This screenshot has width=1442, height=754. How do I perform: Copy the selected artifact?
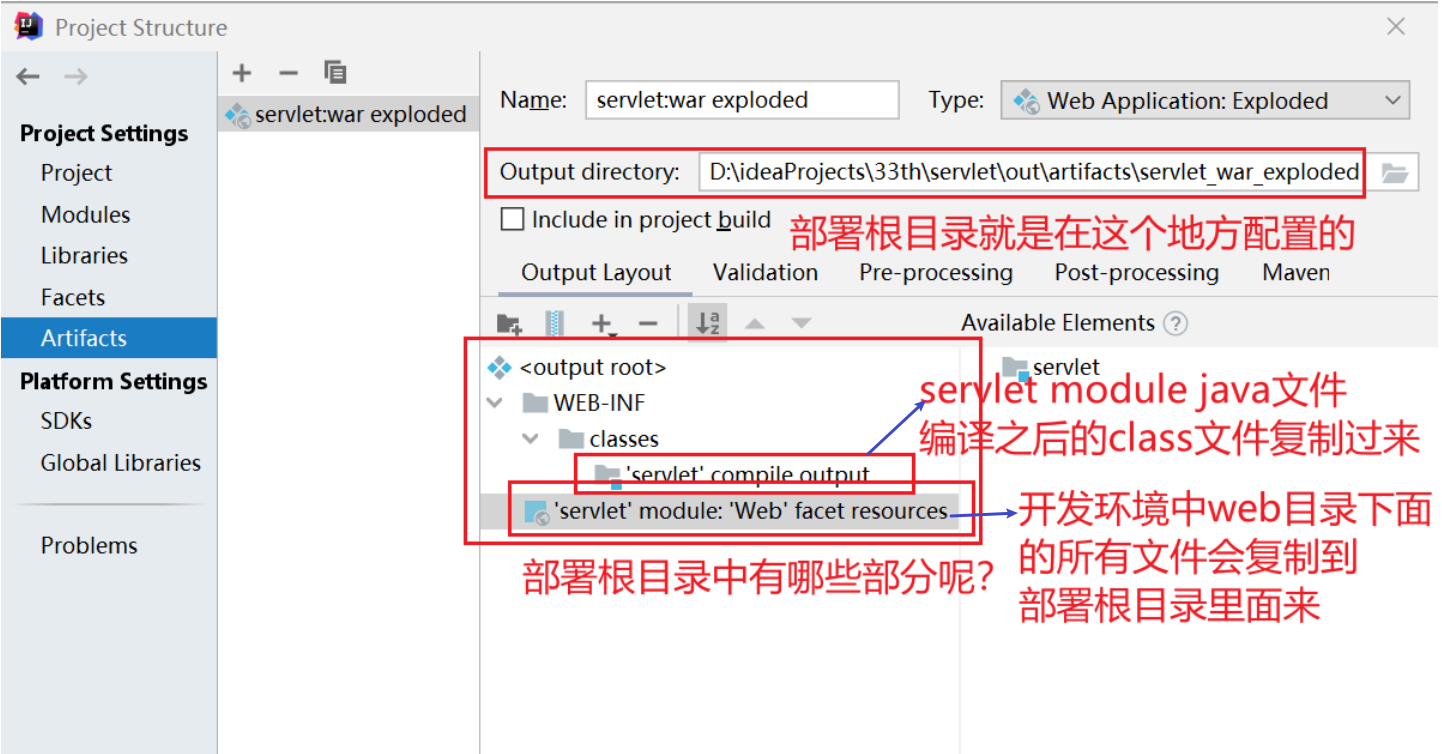[335, 72]
